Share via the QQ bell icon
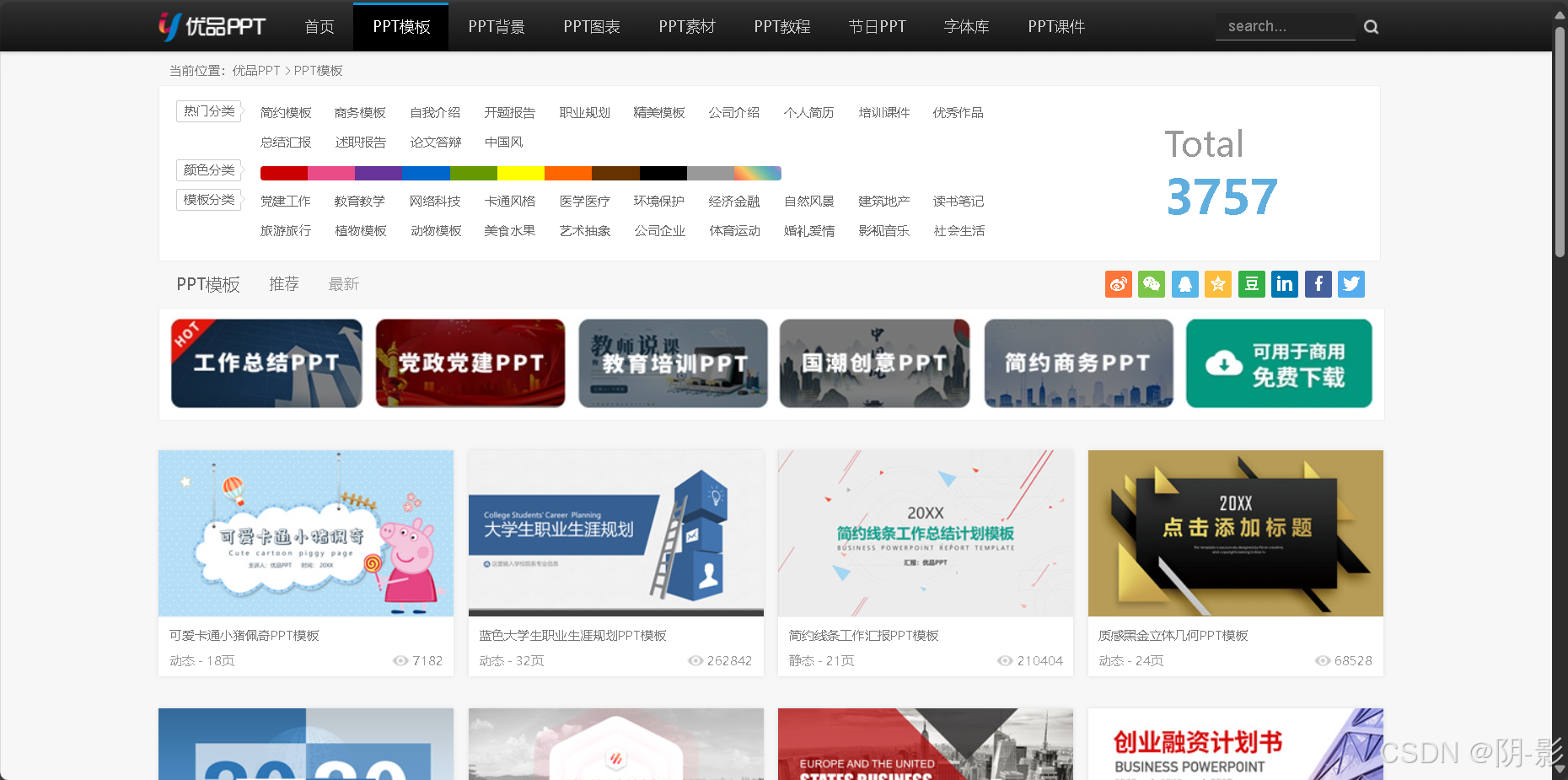Image resolution: width=1568 pixels, height=780 pixels. [x=1184, y=284]
